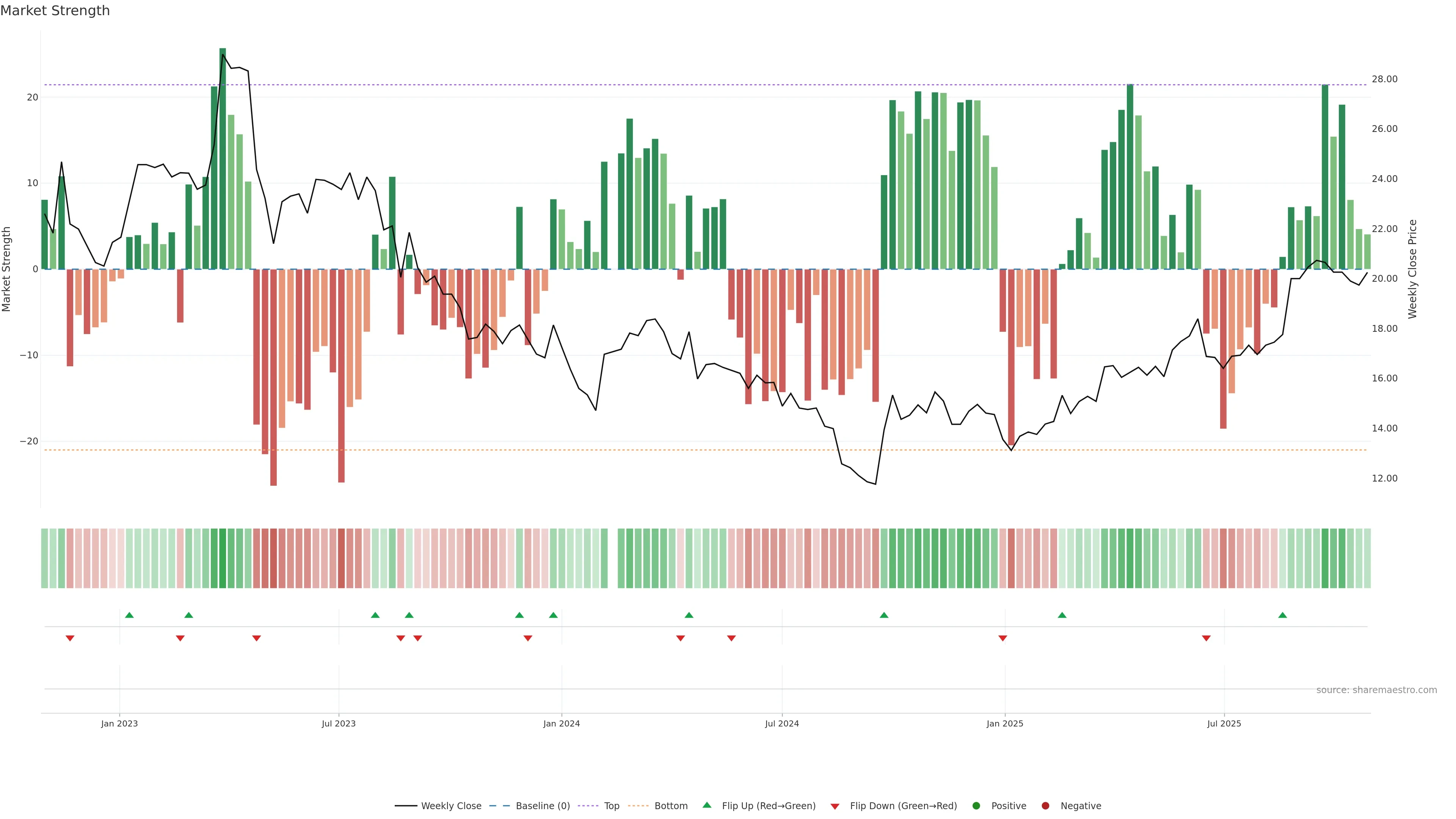1456x819 pixels.
Task: Toggle the Top legend entry
Action: tap(611, 806)
